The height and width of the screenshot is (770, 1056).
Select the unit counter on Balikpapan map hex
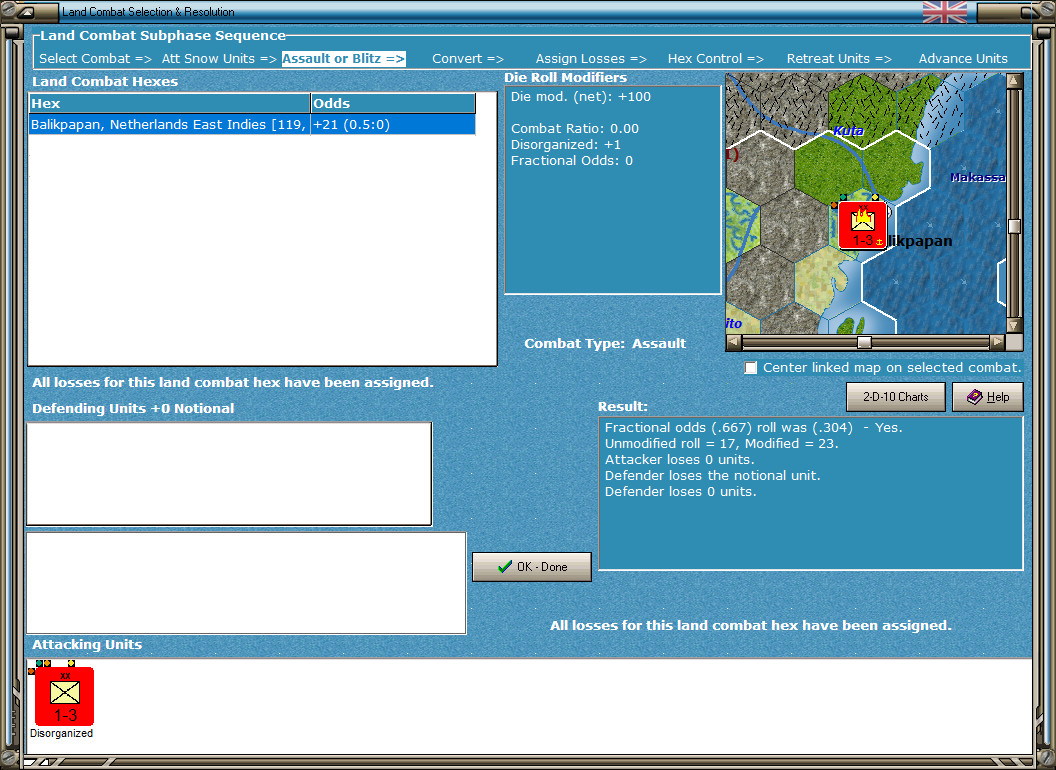click(862, 225)
